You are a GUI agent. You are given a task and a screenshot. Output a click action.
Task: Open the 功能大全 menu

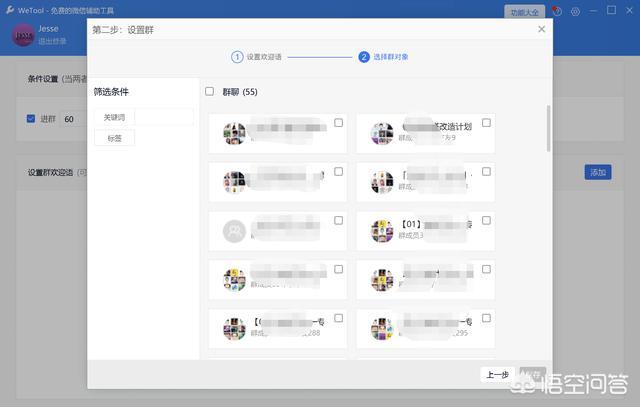click(524, 12)
